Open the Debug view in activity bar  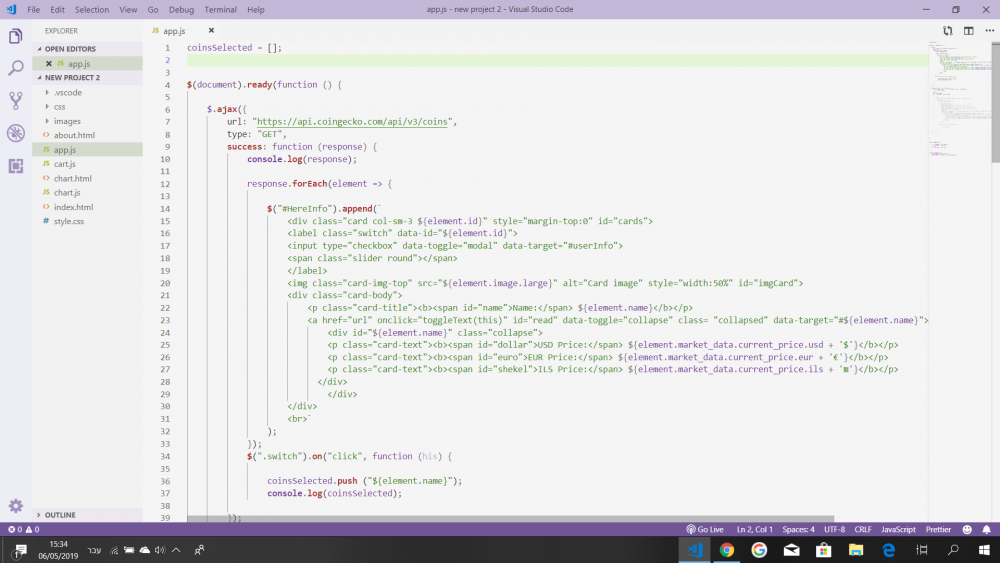(15, 133)
